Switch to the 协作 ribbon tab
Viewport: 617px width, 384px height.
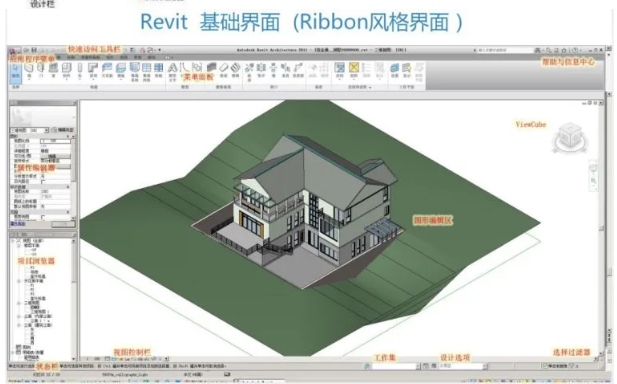pyautogui.click(x=111, y=57)
